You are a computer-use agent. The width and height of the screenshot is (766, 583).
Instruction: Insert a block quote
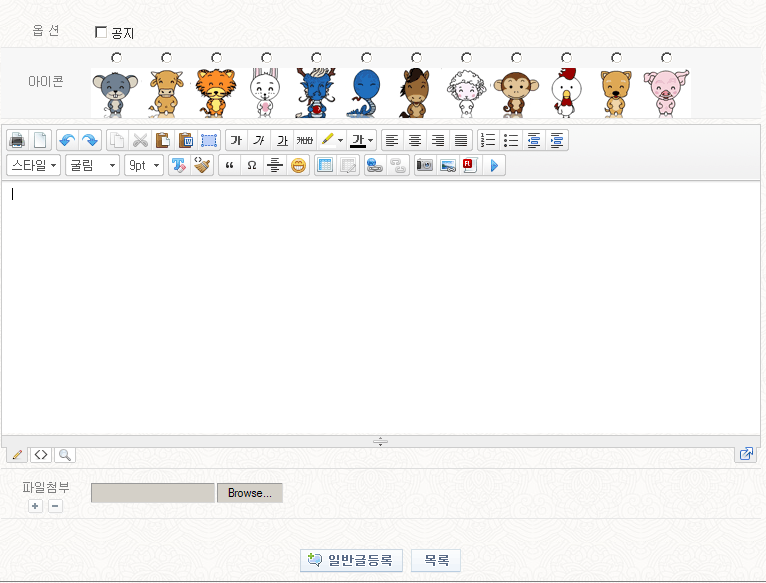(x=229, y=165)
